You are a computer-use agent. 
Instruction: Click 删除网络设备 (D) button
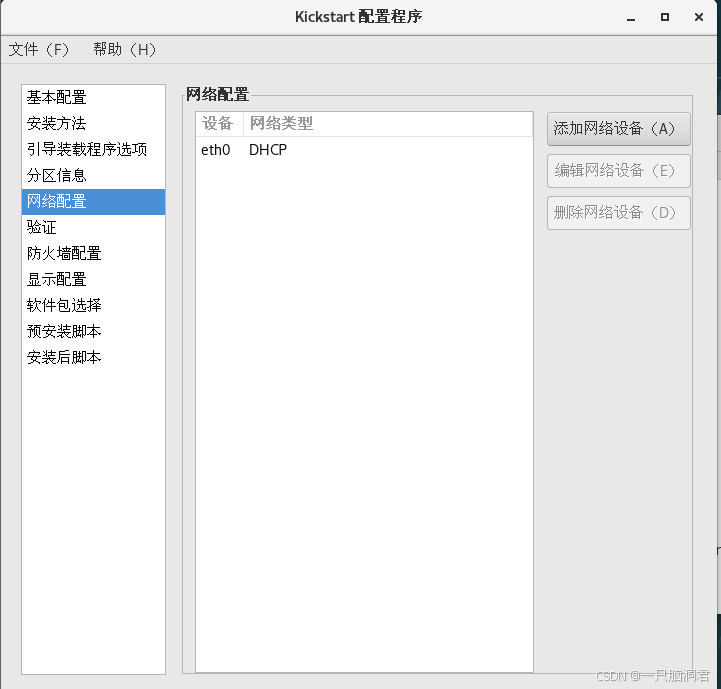point(618,212)
